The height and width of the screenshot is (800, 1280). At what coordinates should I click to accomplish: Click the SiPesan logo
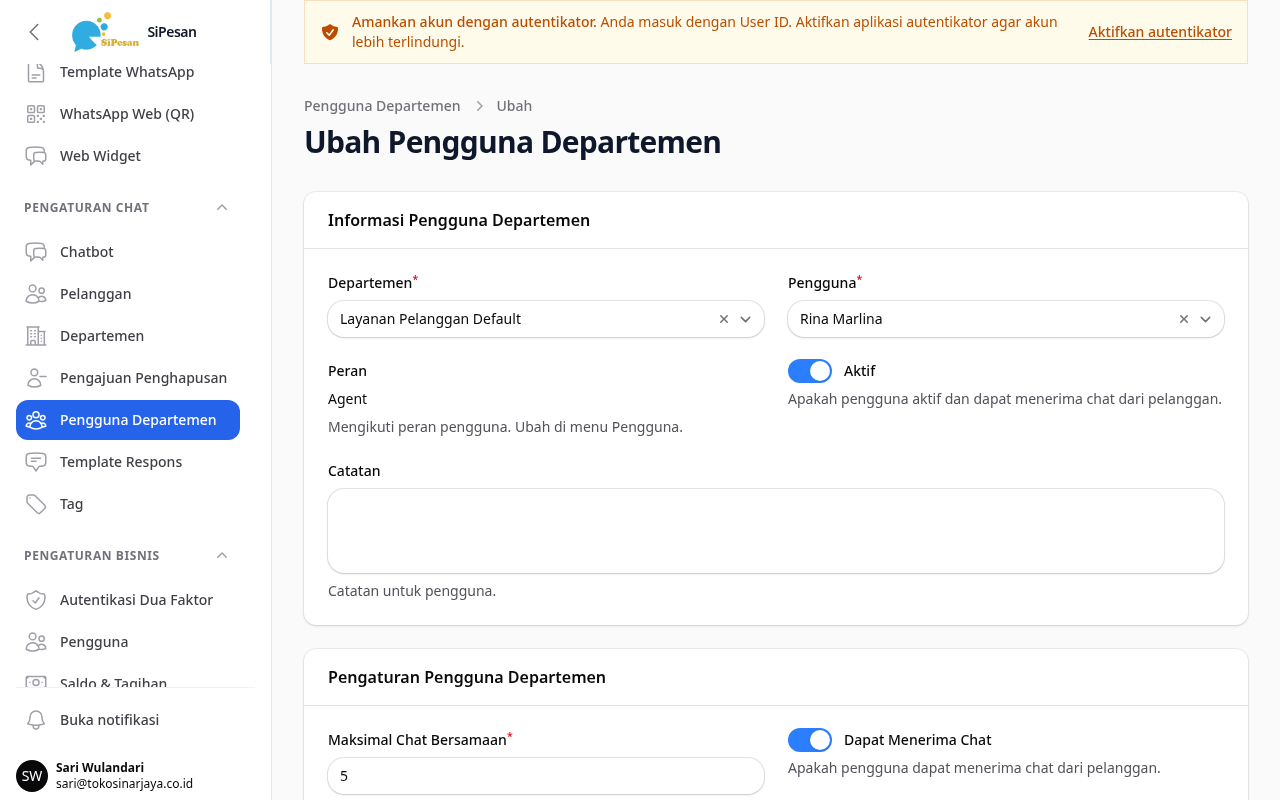click(x=105, y=32)
